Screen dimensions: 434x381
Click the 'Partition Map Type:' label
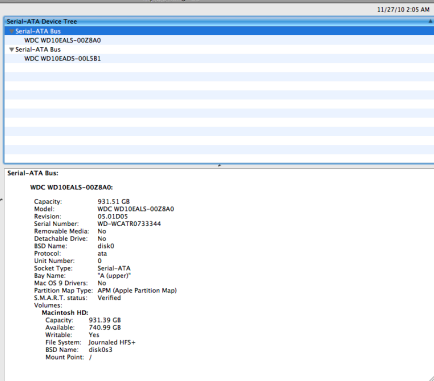[x=63, y=291]
